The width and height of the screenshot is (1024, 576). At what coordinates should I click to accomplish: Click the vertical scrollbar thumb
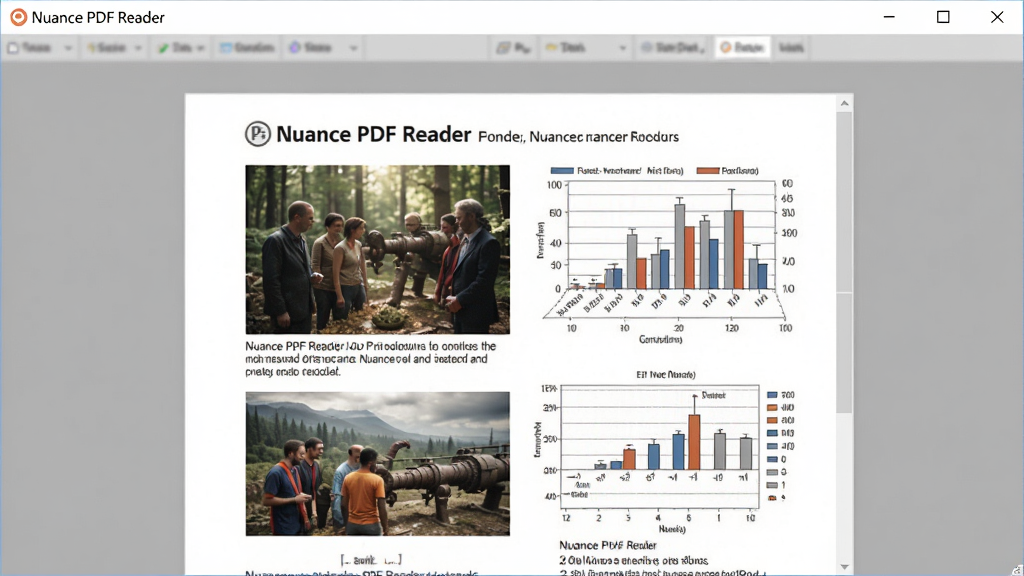coord(844,263)
